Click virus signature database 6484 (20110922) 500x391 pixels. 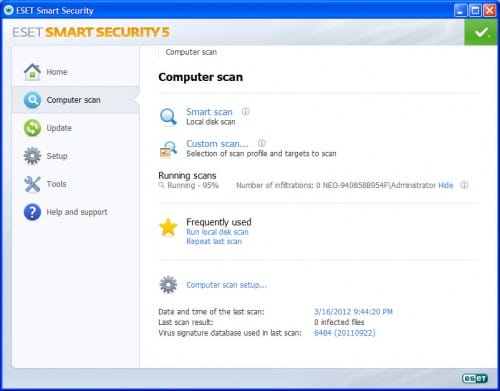(345, 333)
